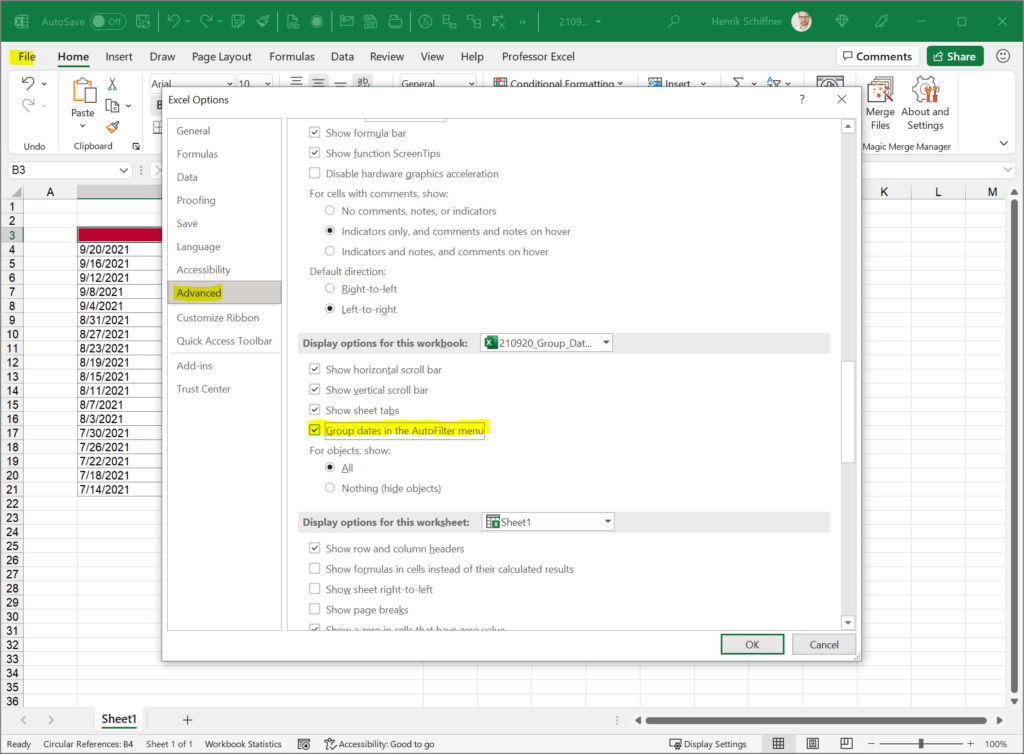Click the diamond premium icon in title bar
The image size is (1024, 754).
click(842, 22)
